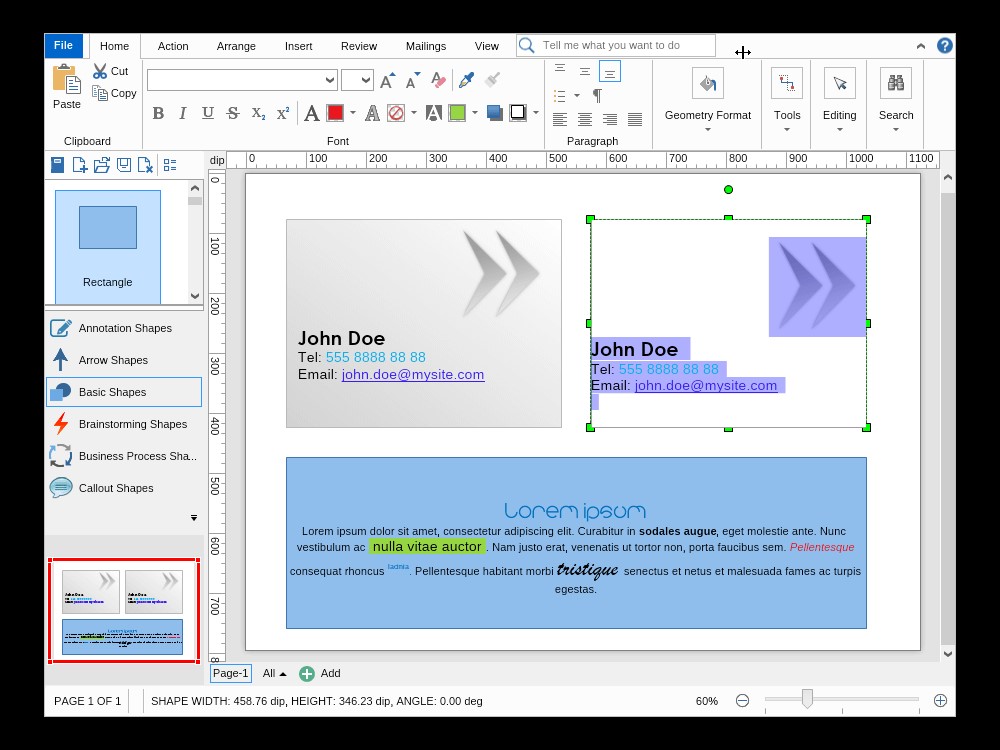Change the library view with the list icon

click(x=170, y=165)
